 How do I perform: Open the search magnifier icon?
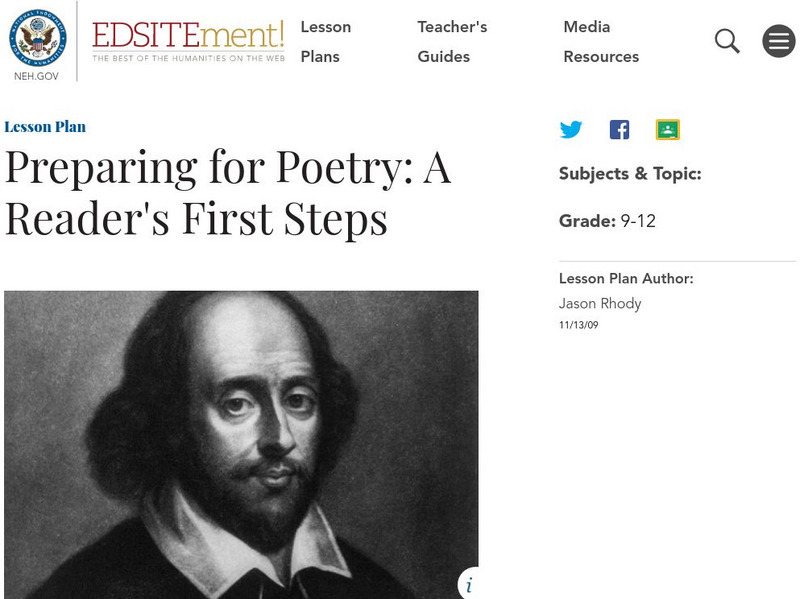pos(727,41)
